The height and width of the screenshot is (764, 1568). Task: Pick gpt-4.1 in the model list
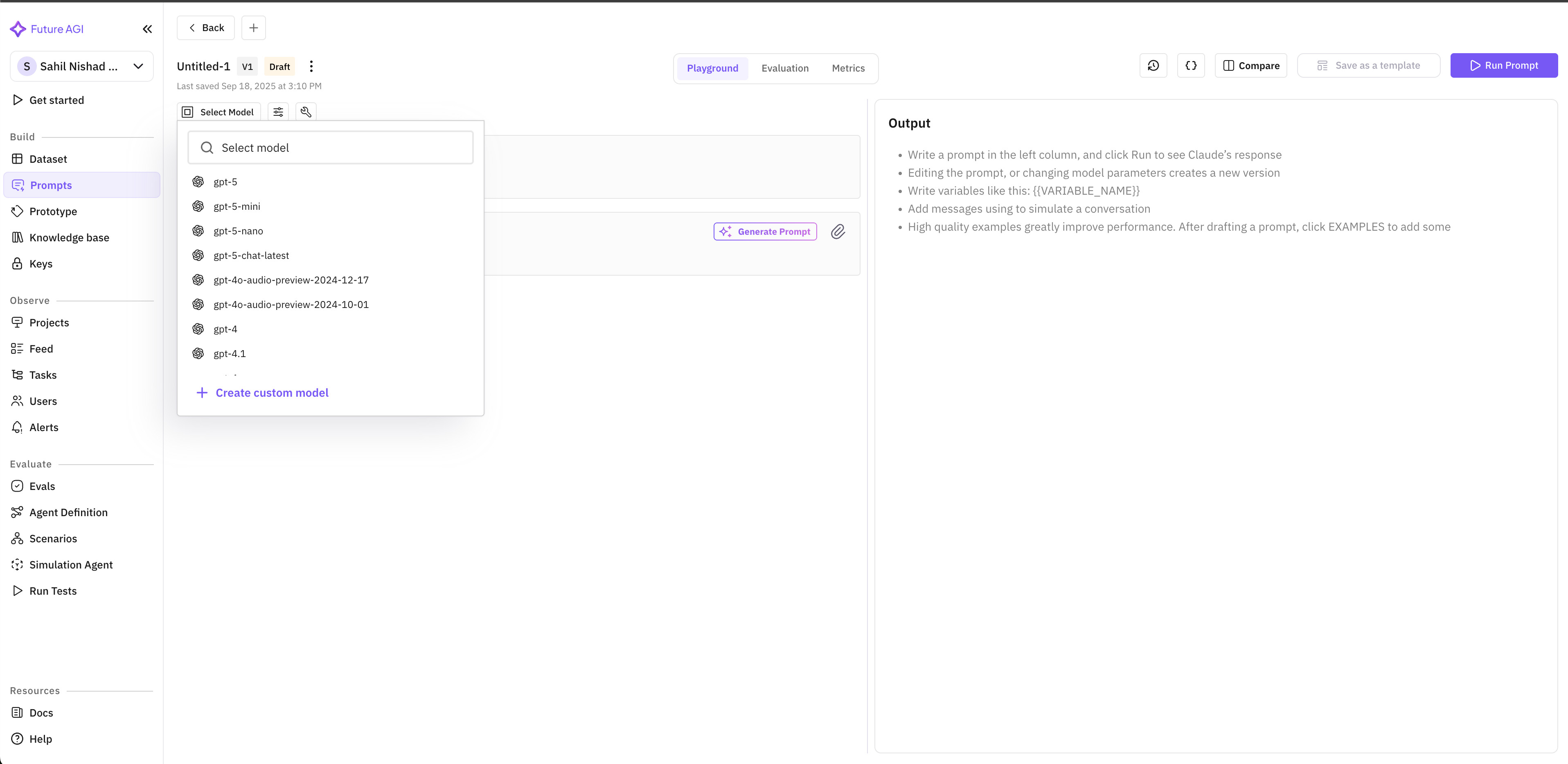point(230,353)
